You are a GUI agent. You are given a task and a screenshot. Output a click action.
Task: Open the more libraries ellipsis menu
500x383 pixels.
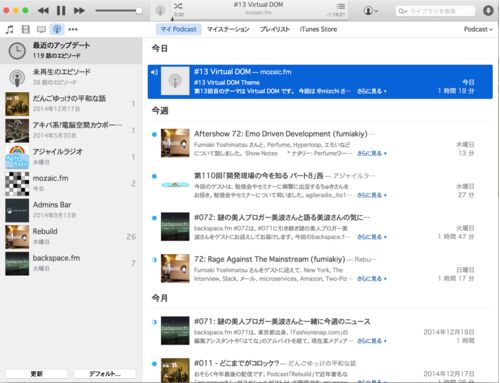click(73, 29)
